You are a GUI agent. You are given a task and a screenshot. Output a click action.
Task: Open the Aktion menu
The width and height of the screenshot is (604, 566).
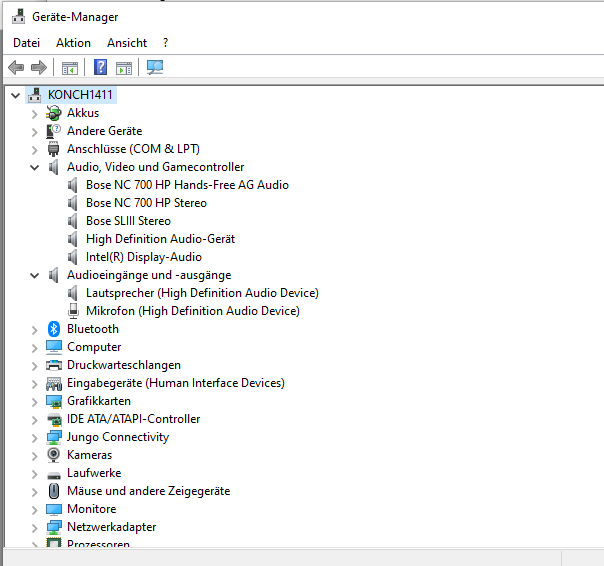(73, 43)
